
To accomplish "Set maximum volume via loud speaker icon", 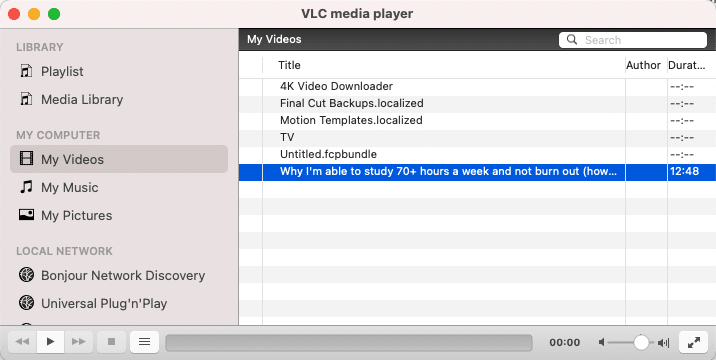I will tap(663, 343).
